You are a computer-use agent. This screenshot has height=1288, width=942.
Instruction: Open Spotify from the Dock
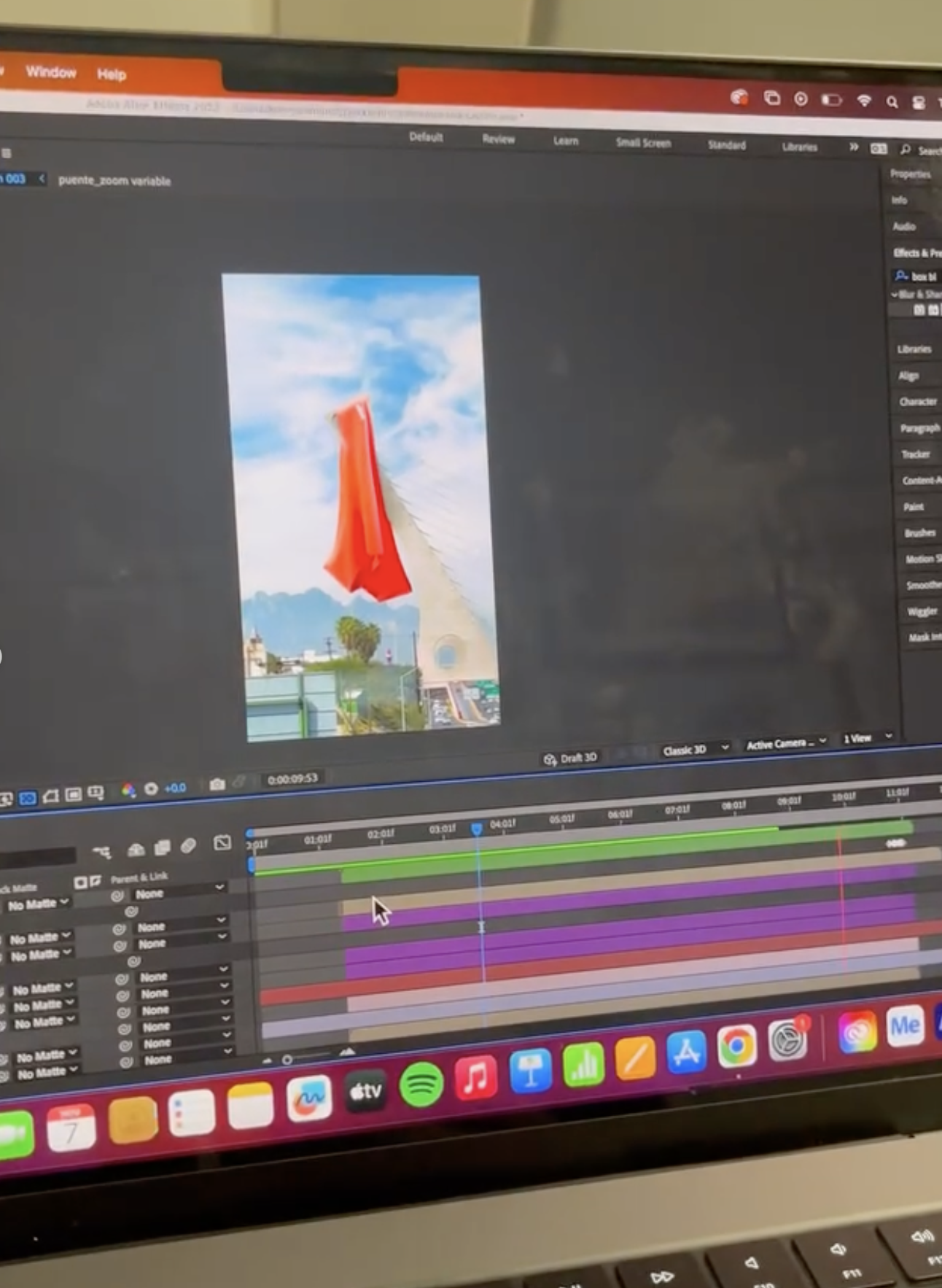pyautogui.click(x=421, y=1085)
